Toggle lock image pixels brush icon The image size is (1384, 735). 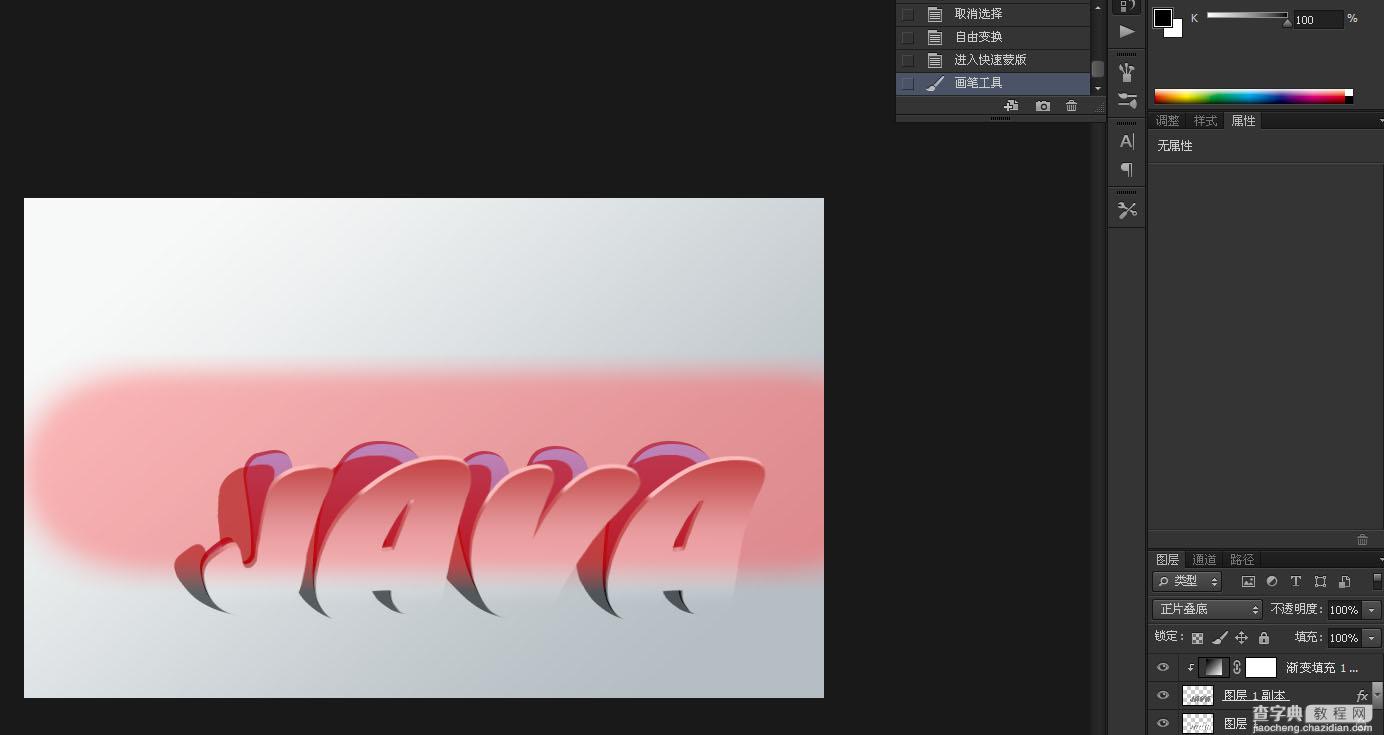tap(1220, 638)
